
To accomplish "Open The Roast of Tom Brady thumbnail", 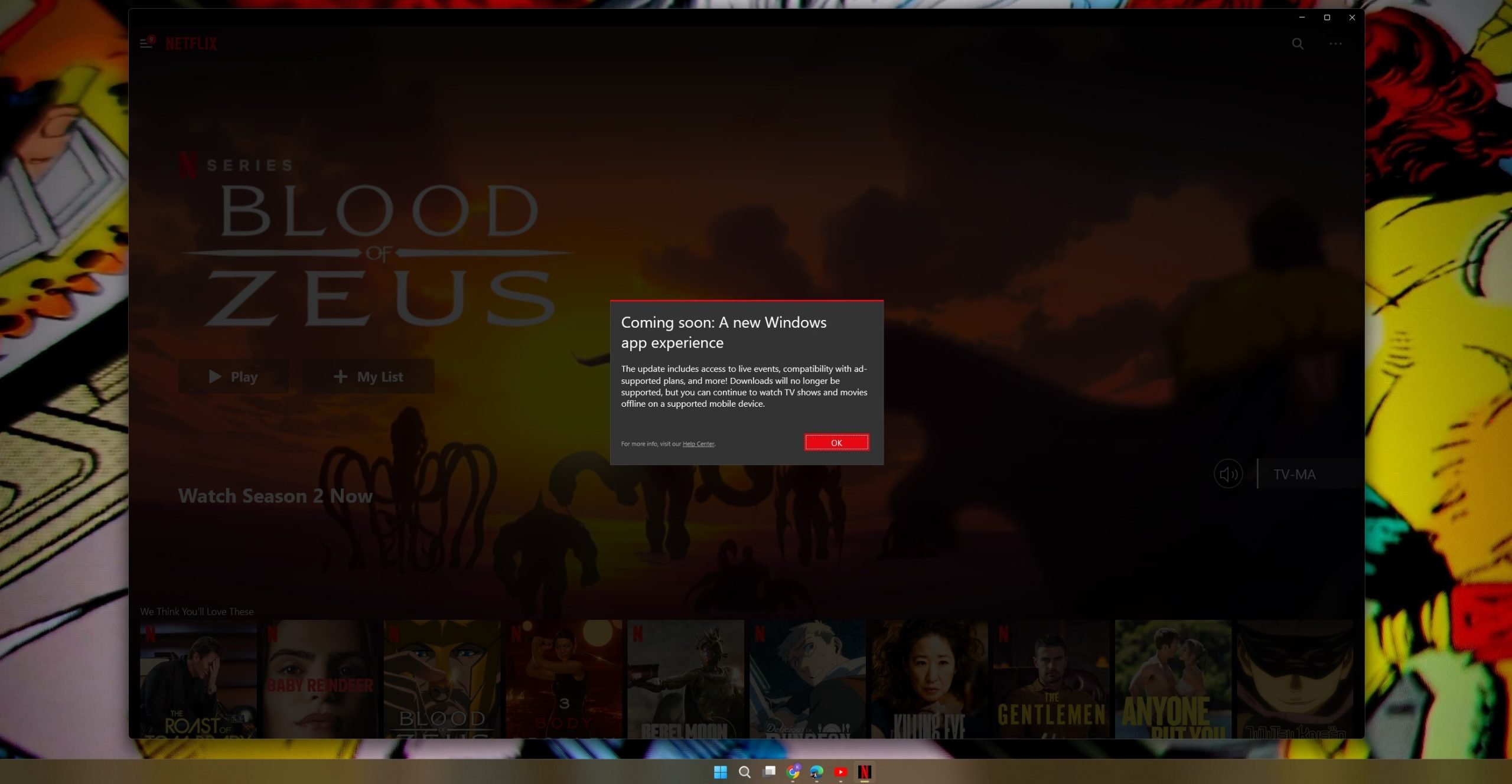I will [198, 679].
